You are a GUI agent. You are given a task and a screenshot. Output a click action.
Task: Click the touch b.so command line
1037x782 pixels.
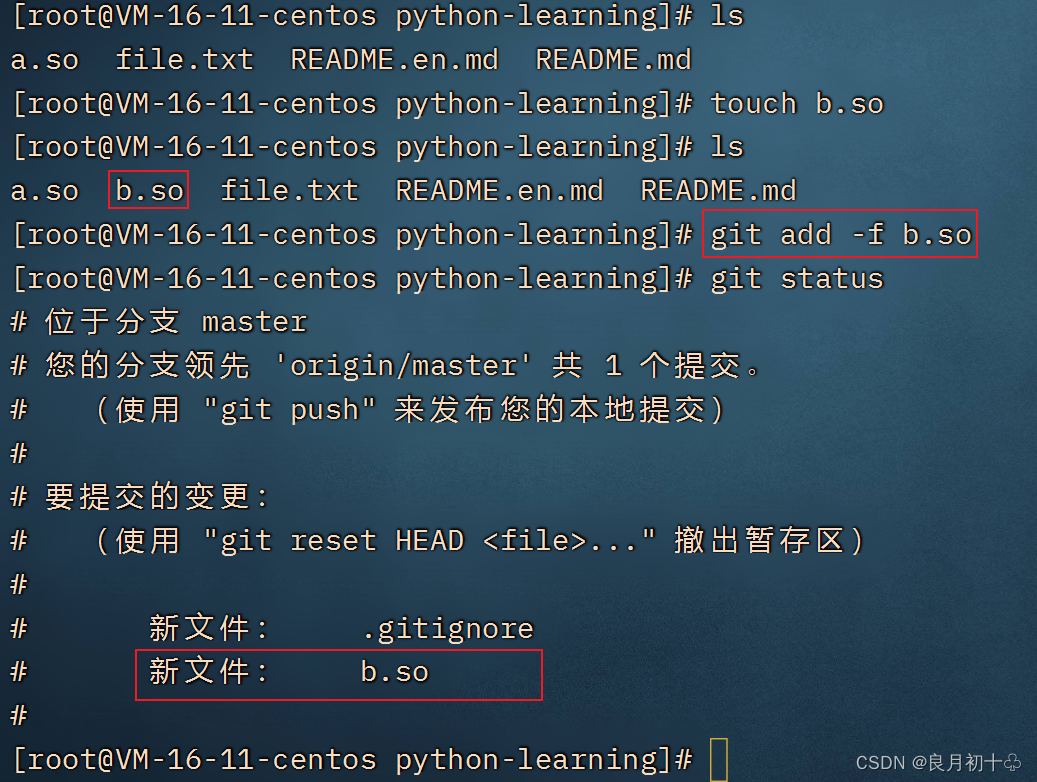click(797, 103)
